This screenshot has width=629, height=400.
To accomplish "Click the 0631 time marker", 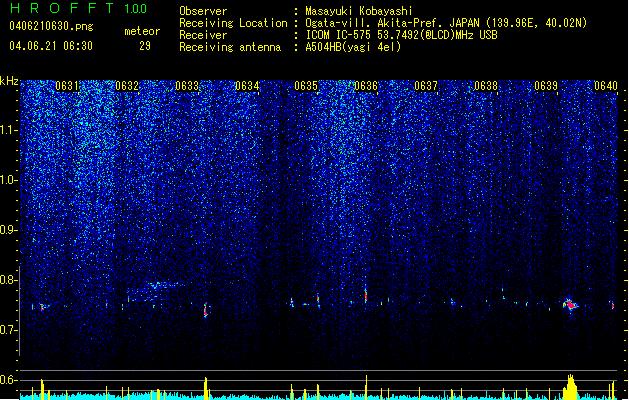I will coord(67,86).
